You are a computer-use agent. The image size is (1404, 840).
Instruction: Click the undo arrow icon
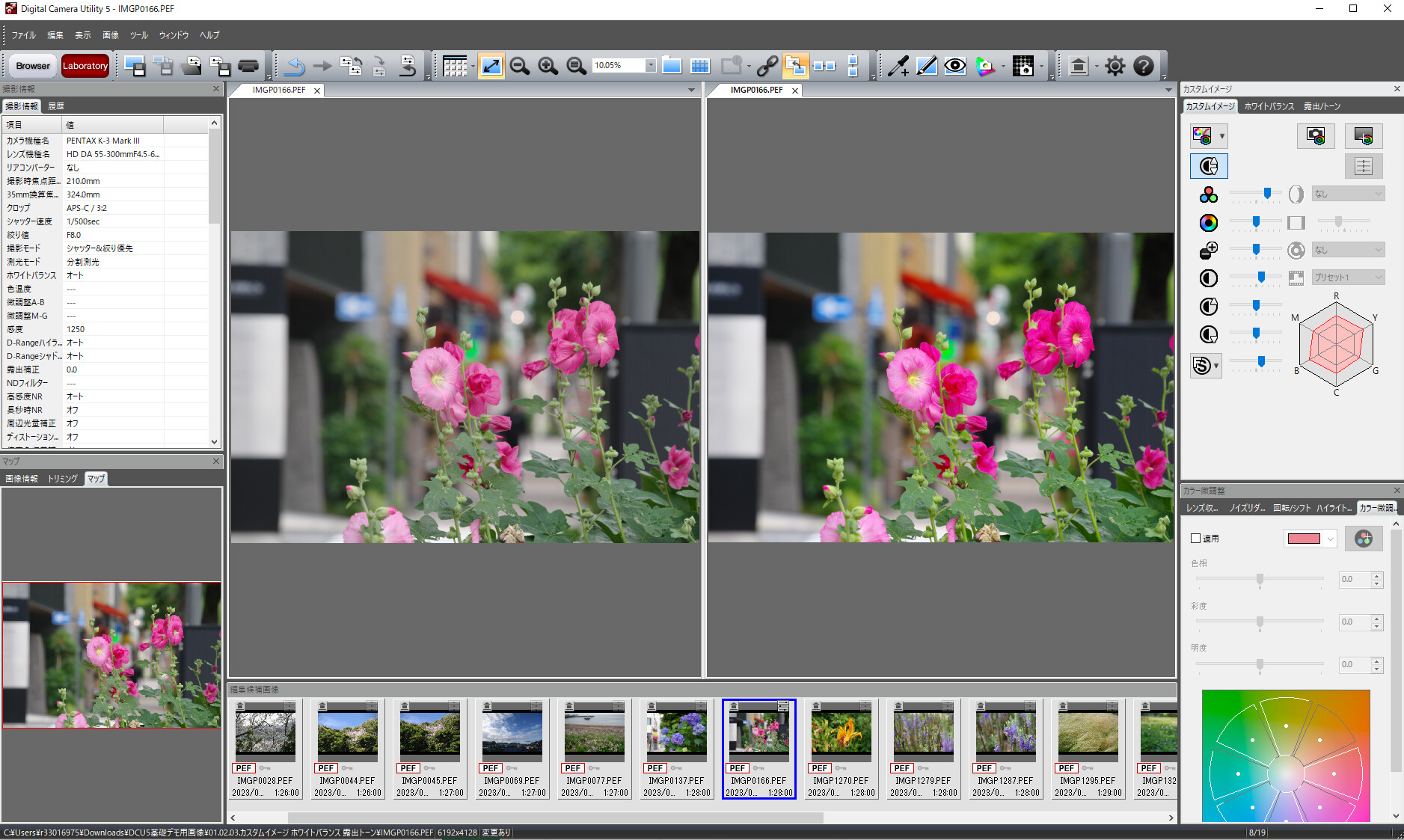coord(295,66)
